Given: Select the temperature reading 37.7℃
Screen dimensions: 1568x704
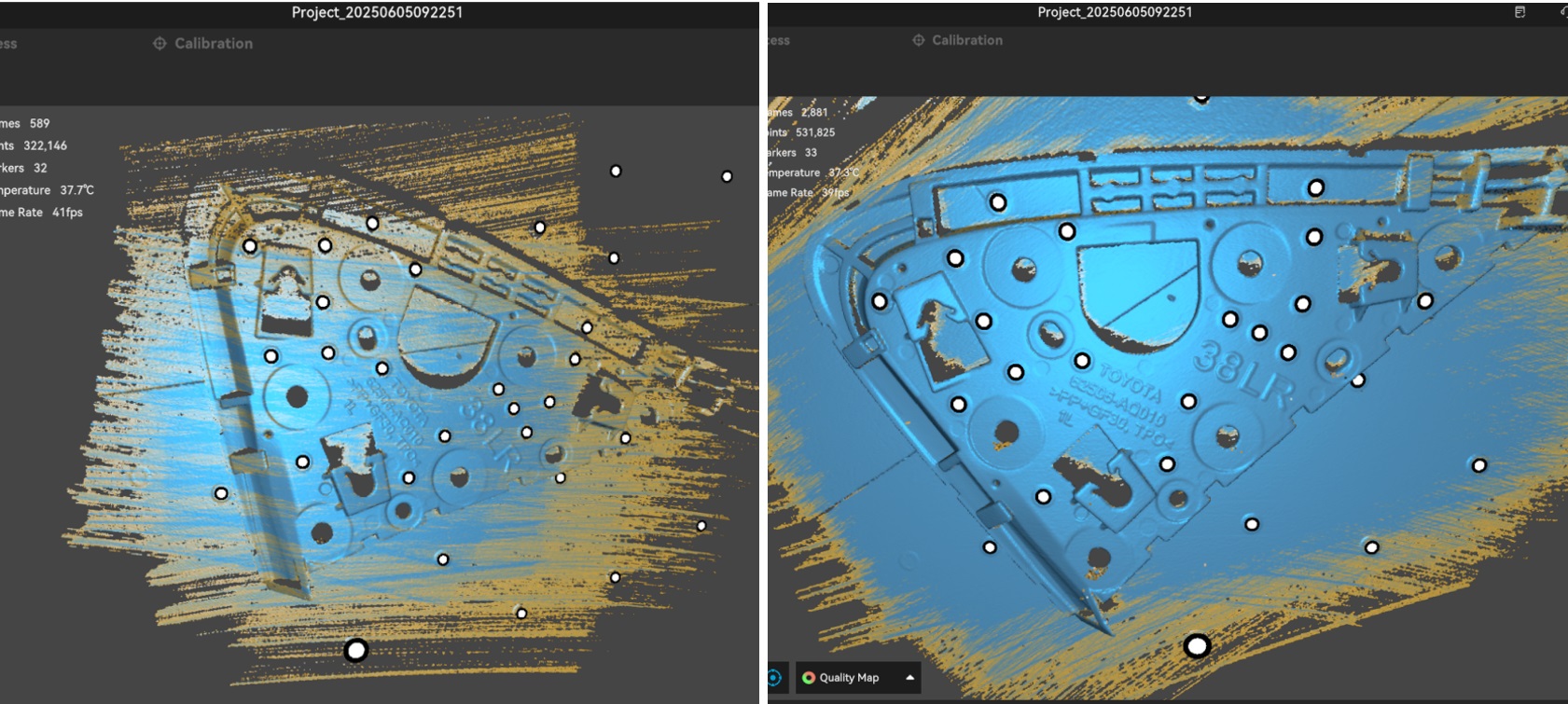Looking at the screenshot, I should (x=76, y=190).
